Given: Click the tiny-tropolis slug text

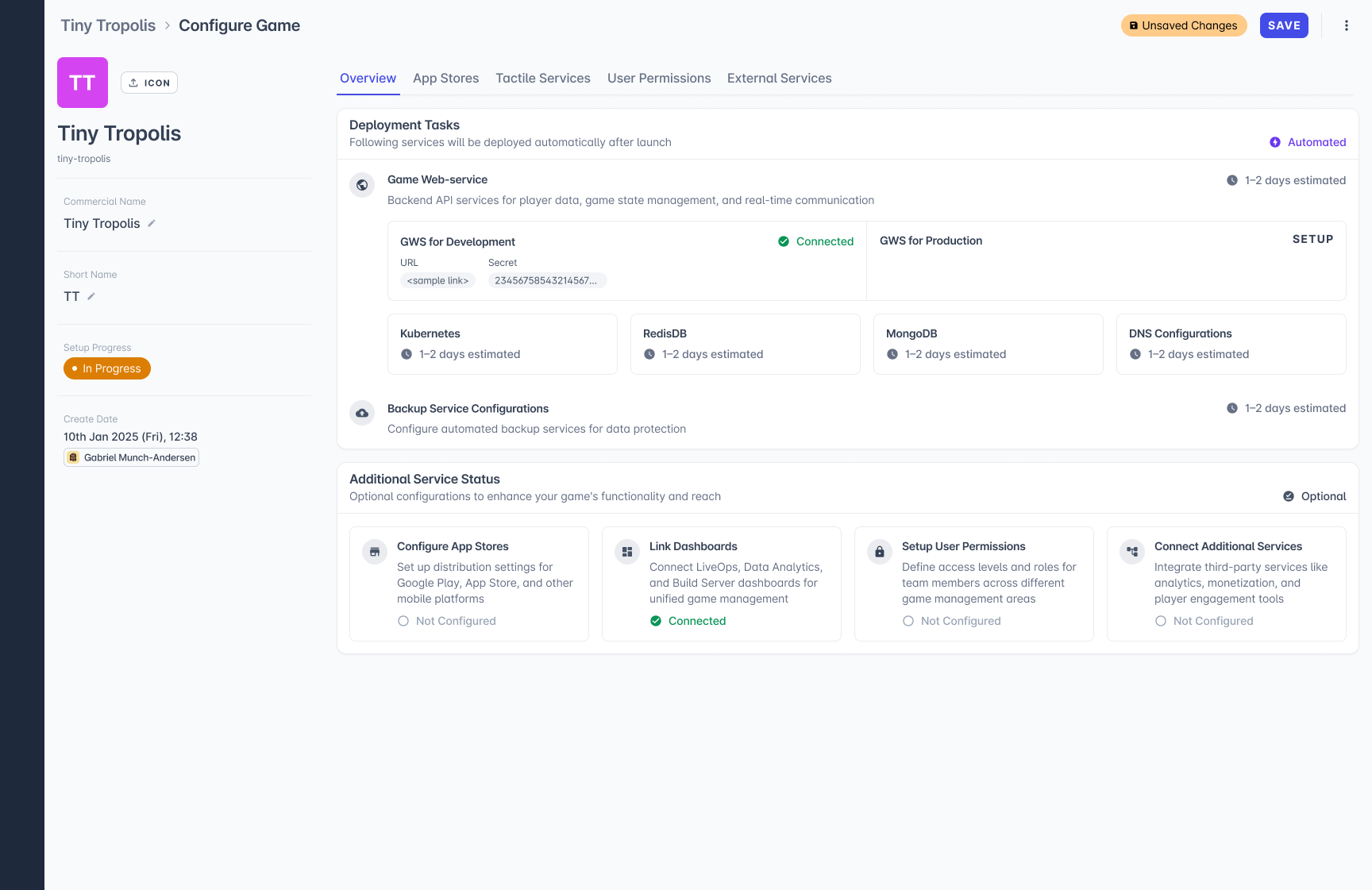Looking at the screenshot, I should (x=84, y=159).
